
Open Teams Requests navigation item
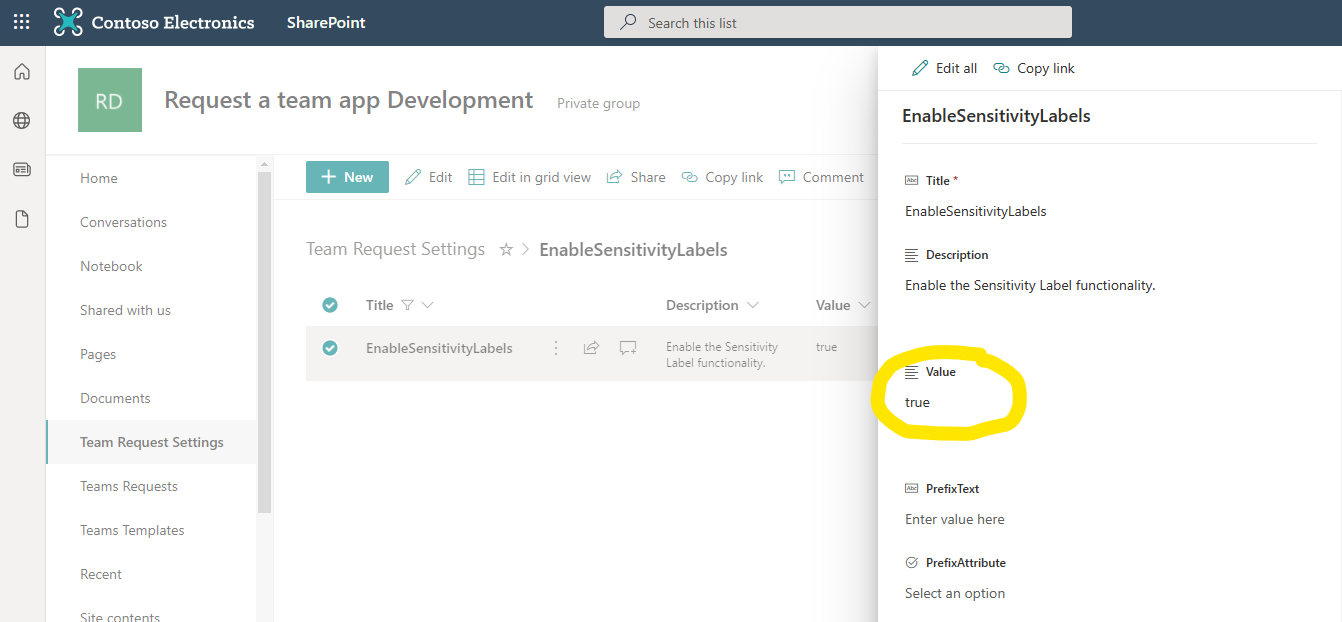point(129,486)
